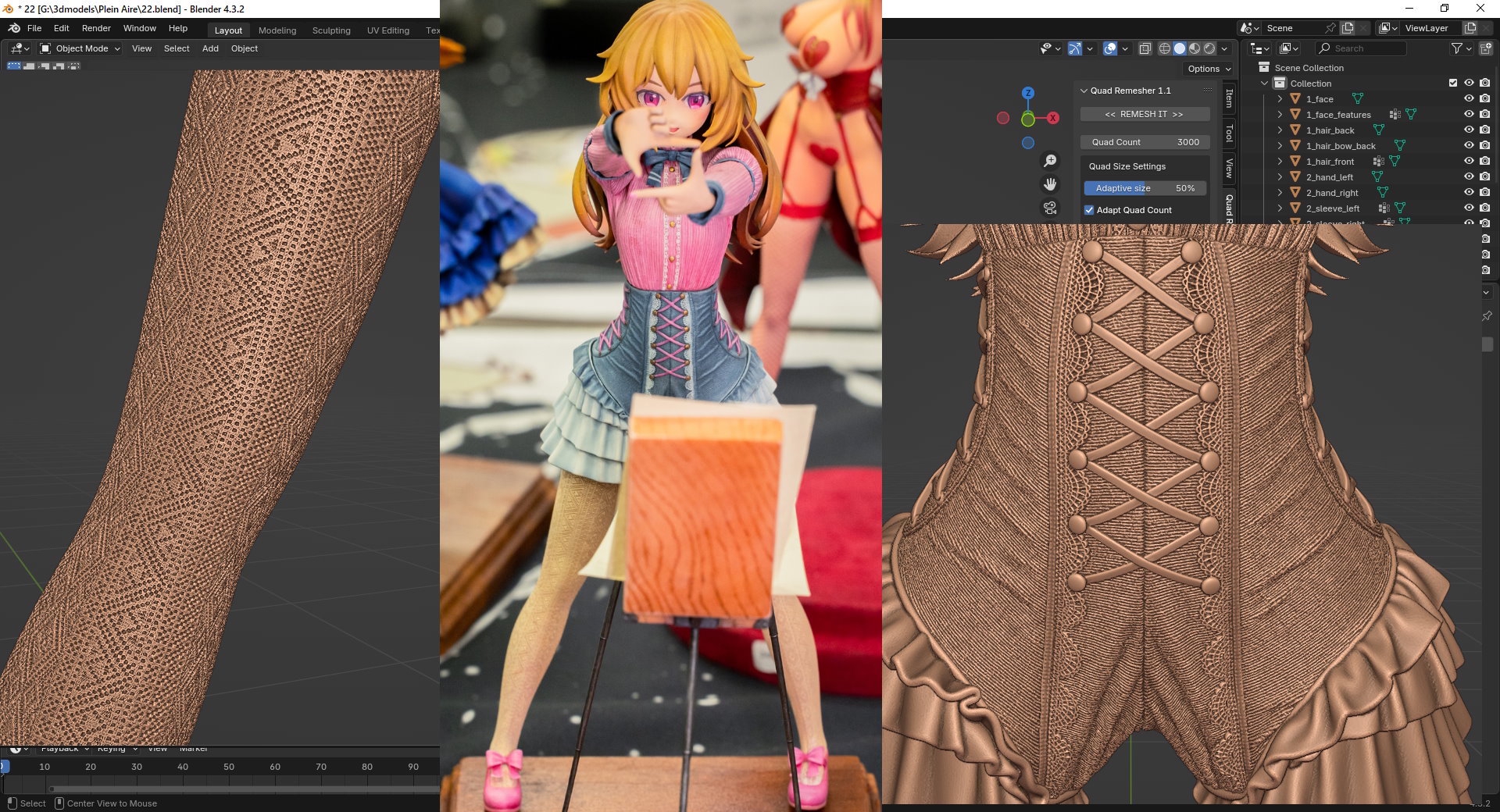Open the outliner editor type dropdown
Screen dimensions: 1500x812
click(x=1259, y=48)
